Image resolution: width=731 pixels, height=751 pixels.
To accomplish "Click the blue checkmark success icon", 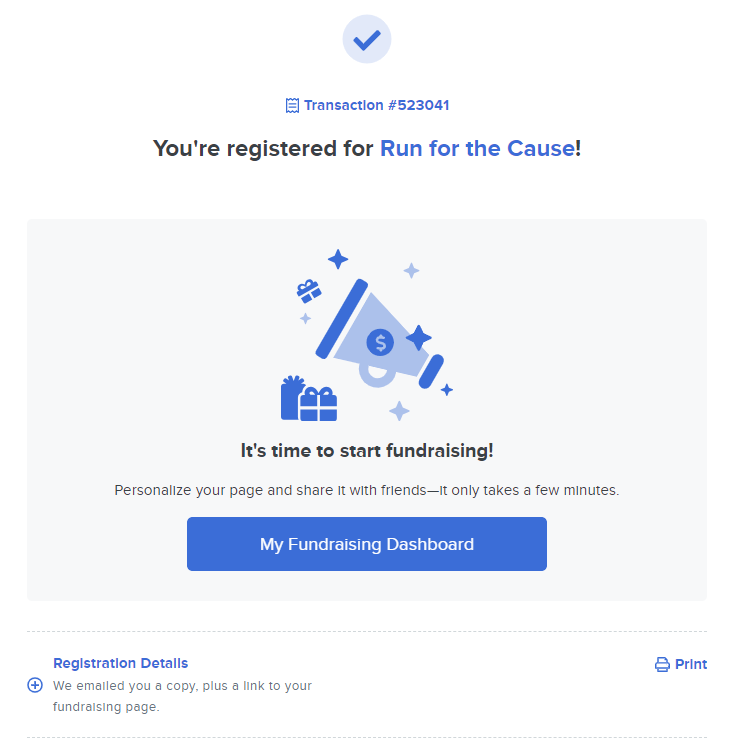I will pyautogui.click(x=366, y=39).
